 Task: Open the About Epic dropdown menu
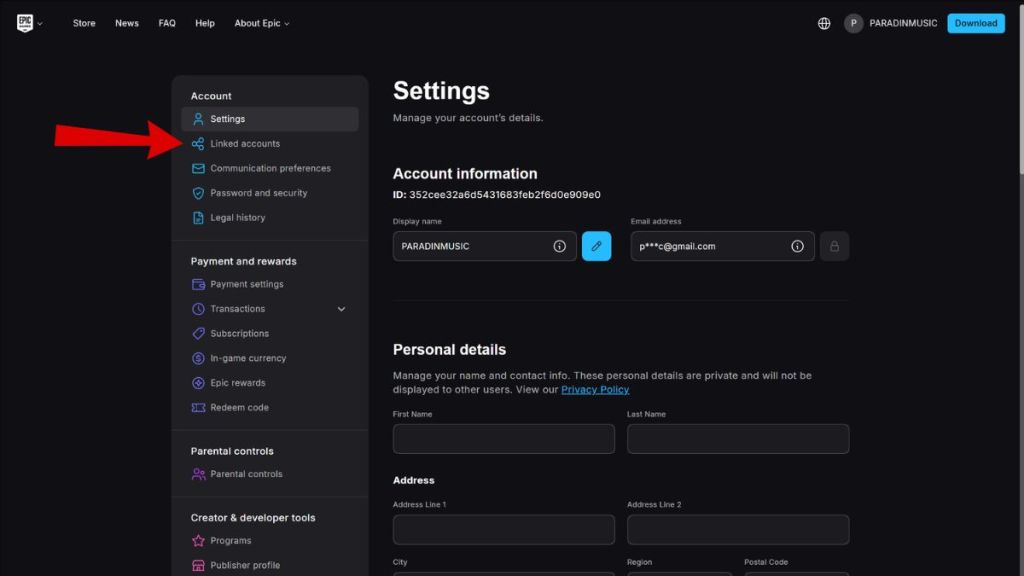click(262, 23)
